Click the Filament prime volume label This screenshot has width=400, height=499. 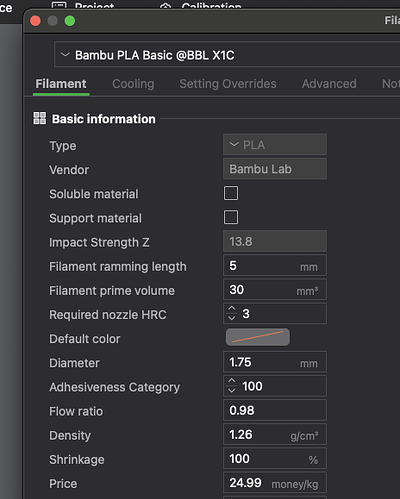(x=112, y=291)
